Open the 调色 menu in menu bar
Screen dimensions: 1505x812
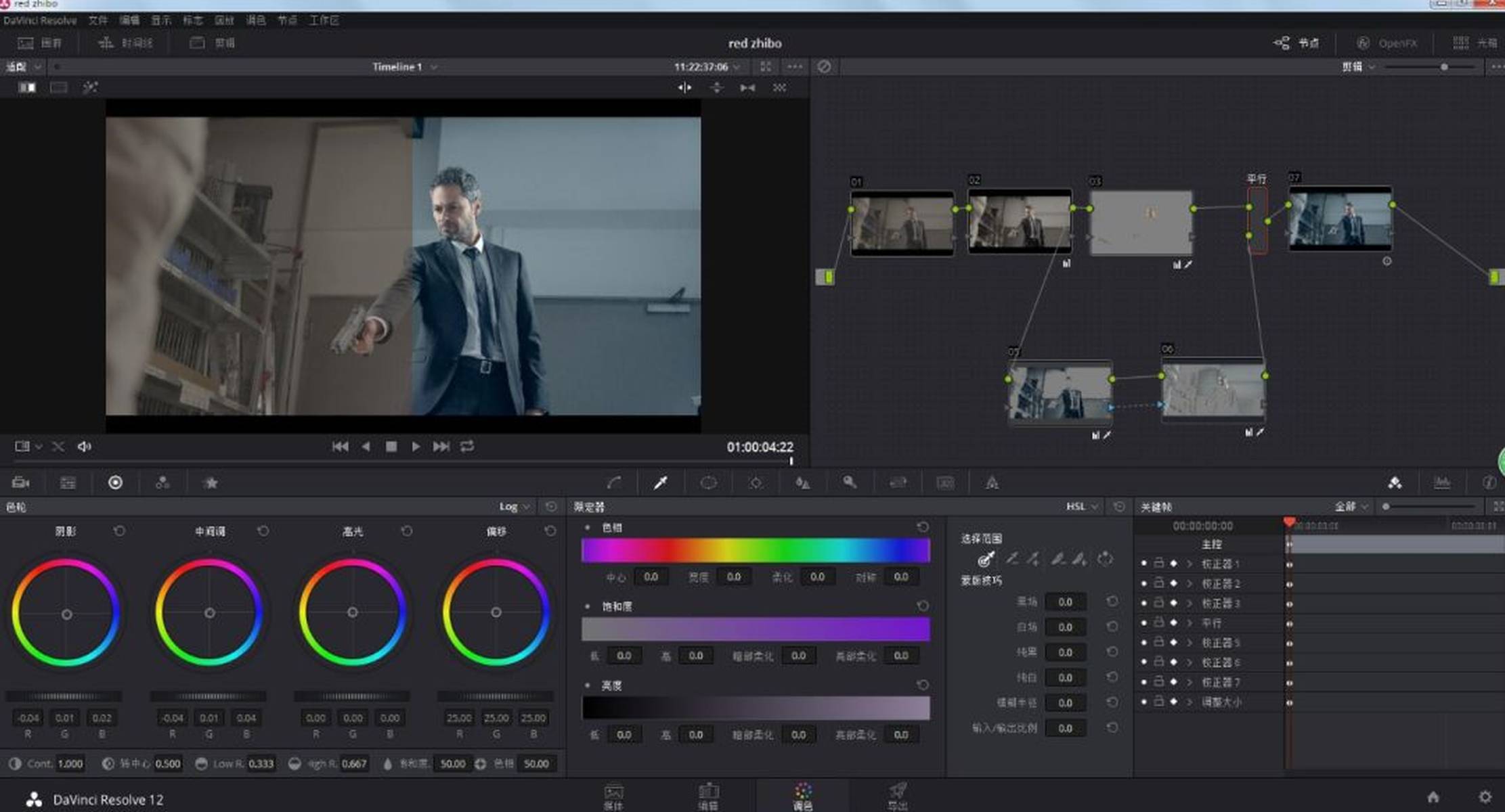(x=256, y=20)
